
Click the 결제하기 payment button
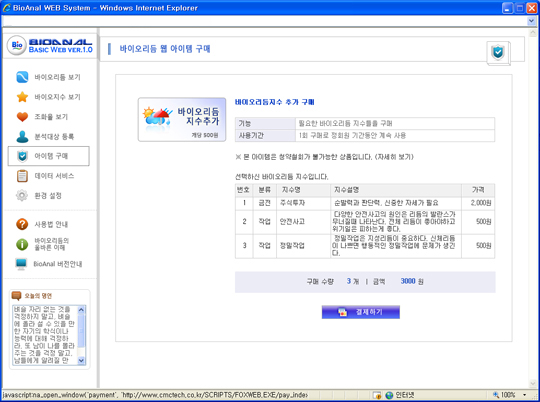pyautogui.click(x=361, y=312)
